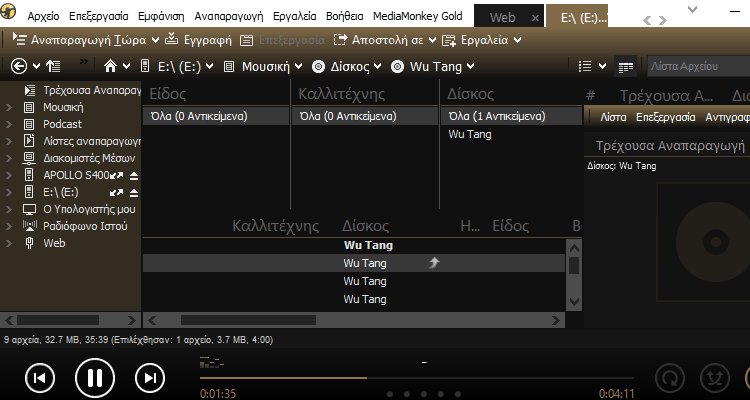Sort tracks by the Καλλιτέχνης list column
The image size is (750, 400).
(x=276, y=226)
